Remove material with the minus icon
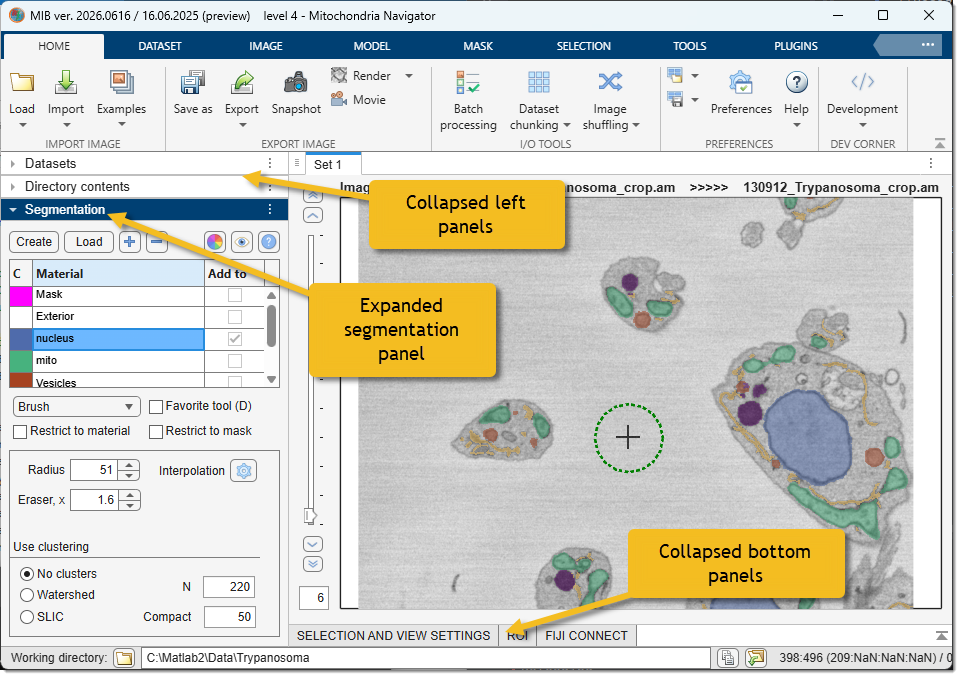Screen dimensions: 960x677 pos(157,242)
